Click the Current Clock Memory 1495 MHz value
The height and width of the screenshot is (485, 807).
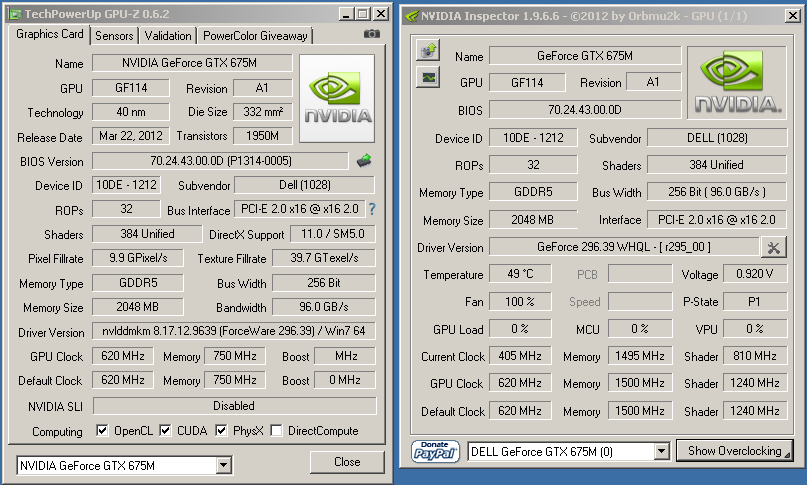[640, 356]
